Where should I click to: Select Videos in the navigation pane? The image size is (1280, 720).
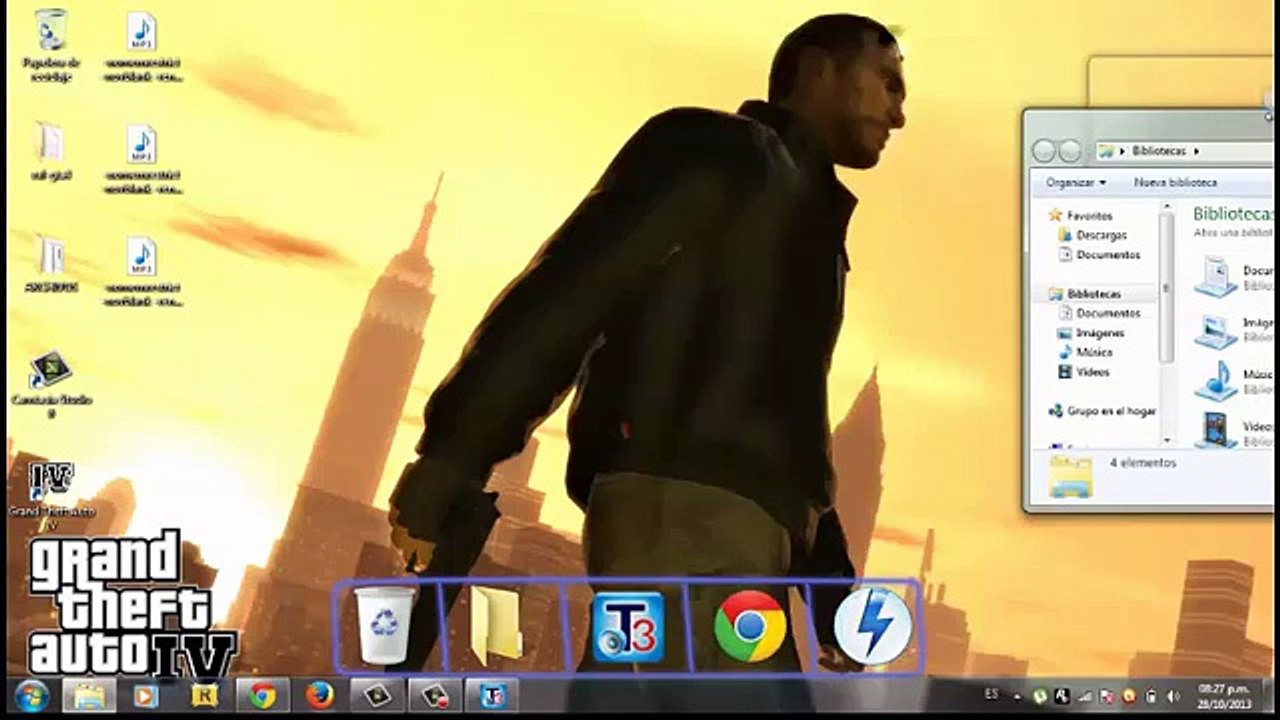1084,372
